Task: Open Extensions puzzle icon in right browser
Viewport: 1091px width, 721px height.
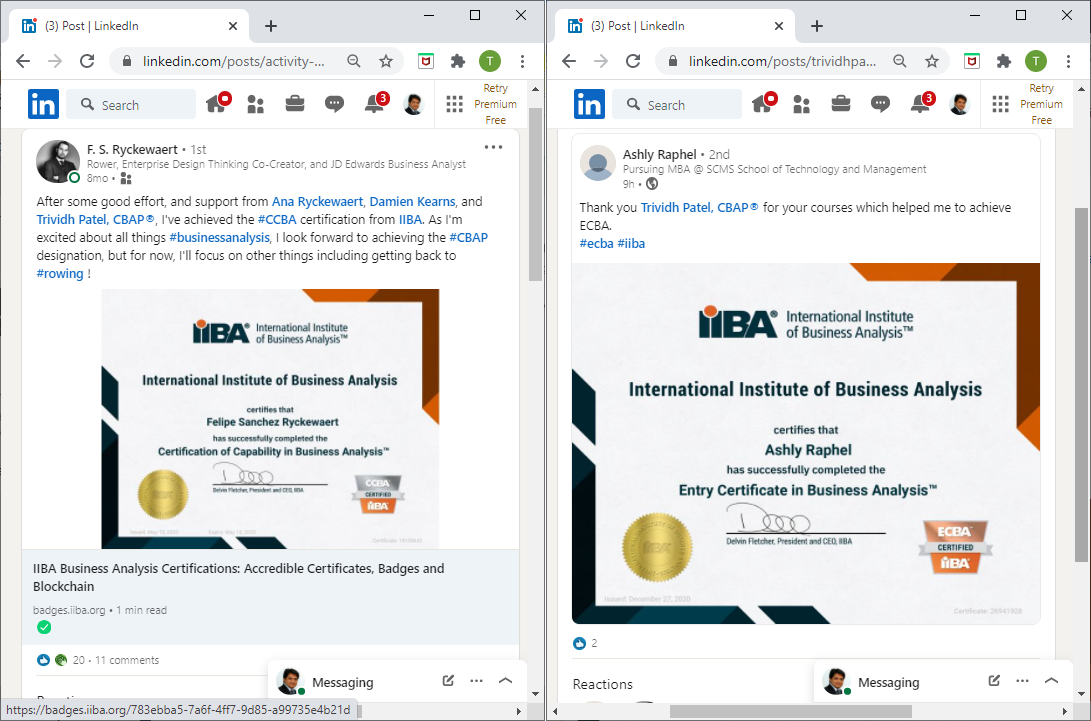Action: click(1004, 61)
